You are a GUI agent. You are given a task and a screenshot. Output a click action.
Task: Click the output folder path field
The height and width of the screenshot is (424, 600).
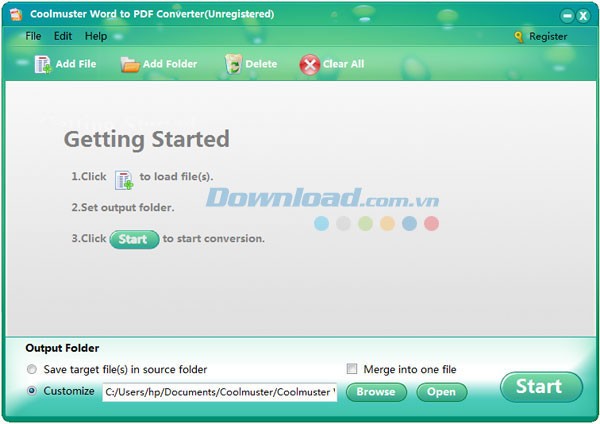tap(220, 392)
